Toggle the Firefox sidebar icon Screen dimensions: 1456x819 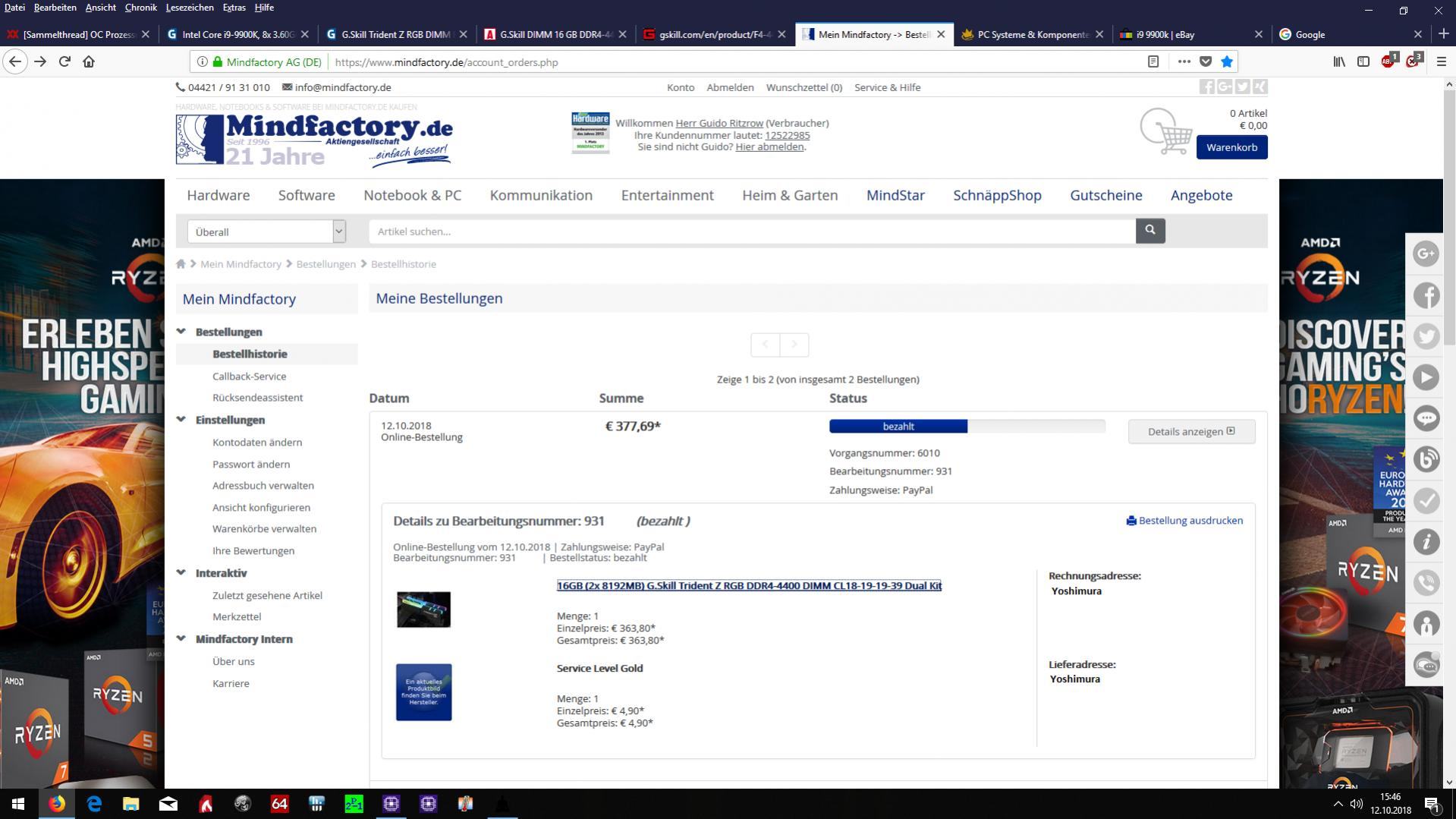tap(1363, 61)
